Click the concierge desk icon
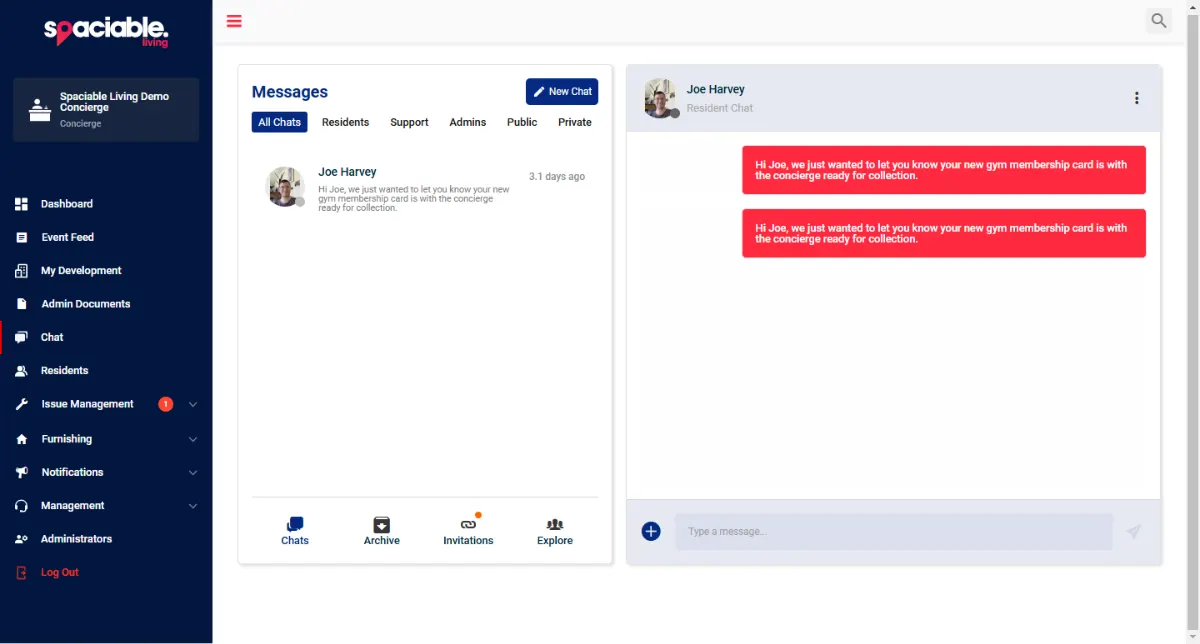The width and height of the screenshot is (1200, 644). pos(39,110)
